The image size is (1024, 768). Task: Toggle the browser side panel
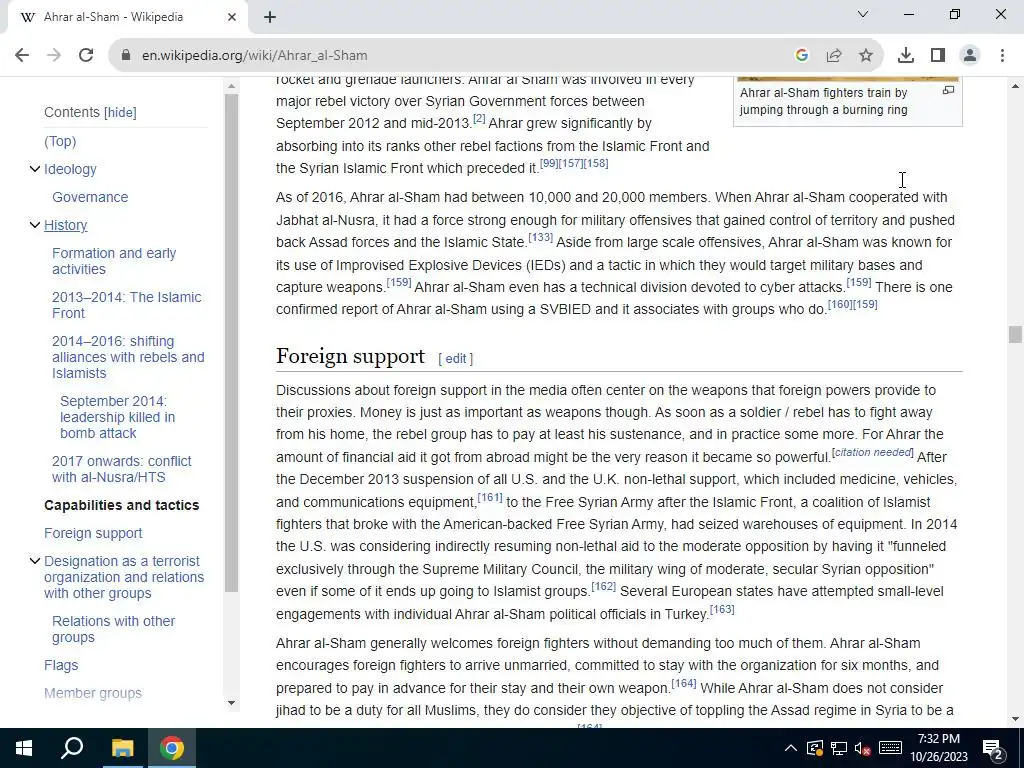tap(938, 56)
